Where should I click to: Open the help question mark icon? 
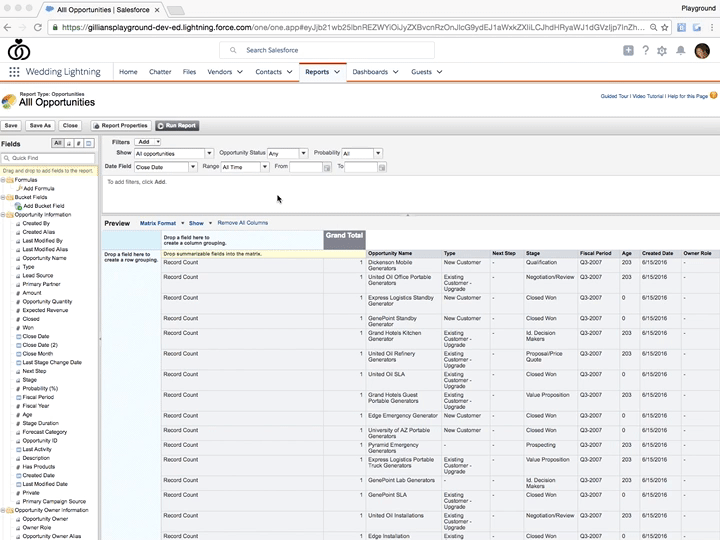click(x=645, y=51)
